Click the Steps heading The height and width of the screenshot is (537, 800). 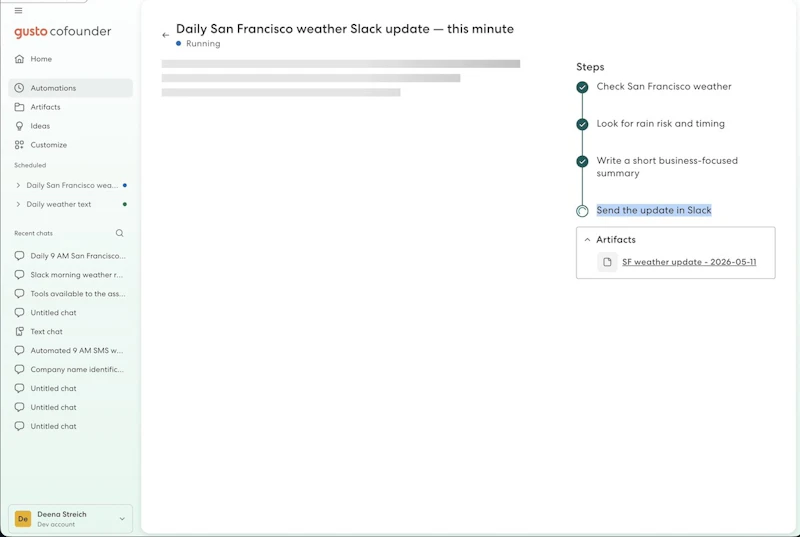point(590,67)
